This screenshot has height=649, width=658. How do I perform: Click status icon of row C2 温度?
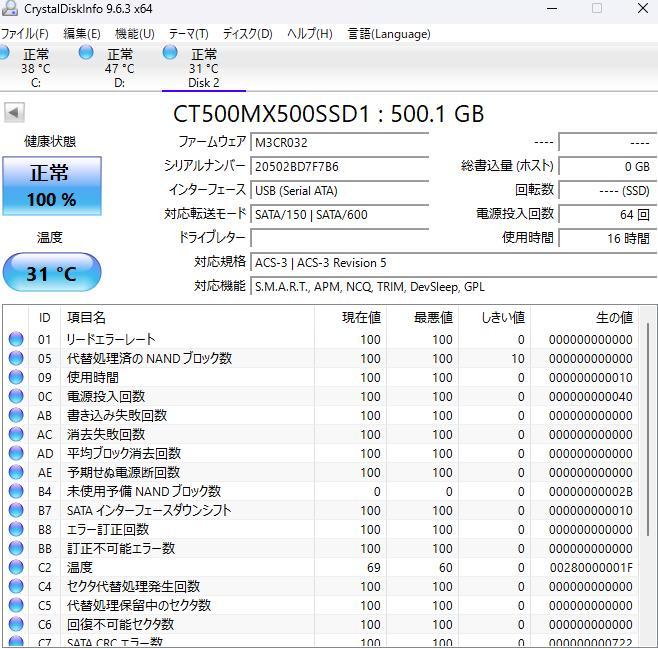click(16, 567)
